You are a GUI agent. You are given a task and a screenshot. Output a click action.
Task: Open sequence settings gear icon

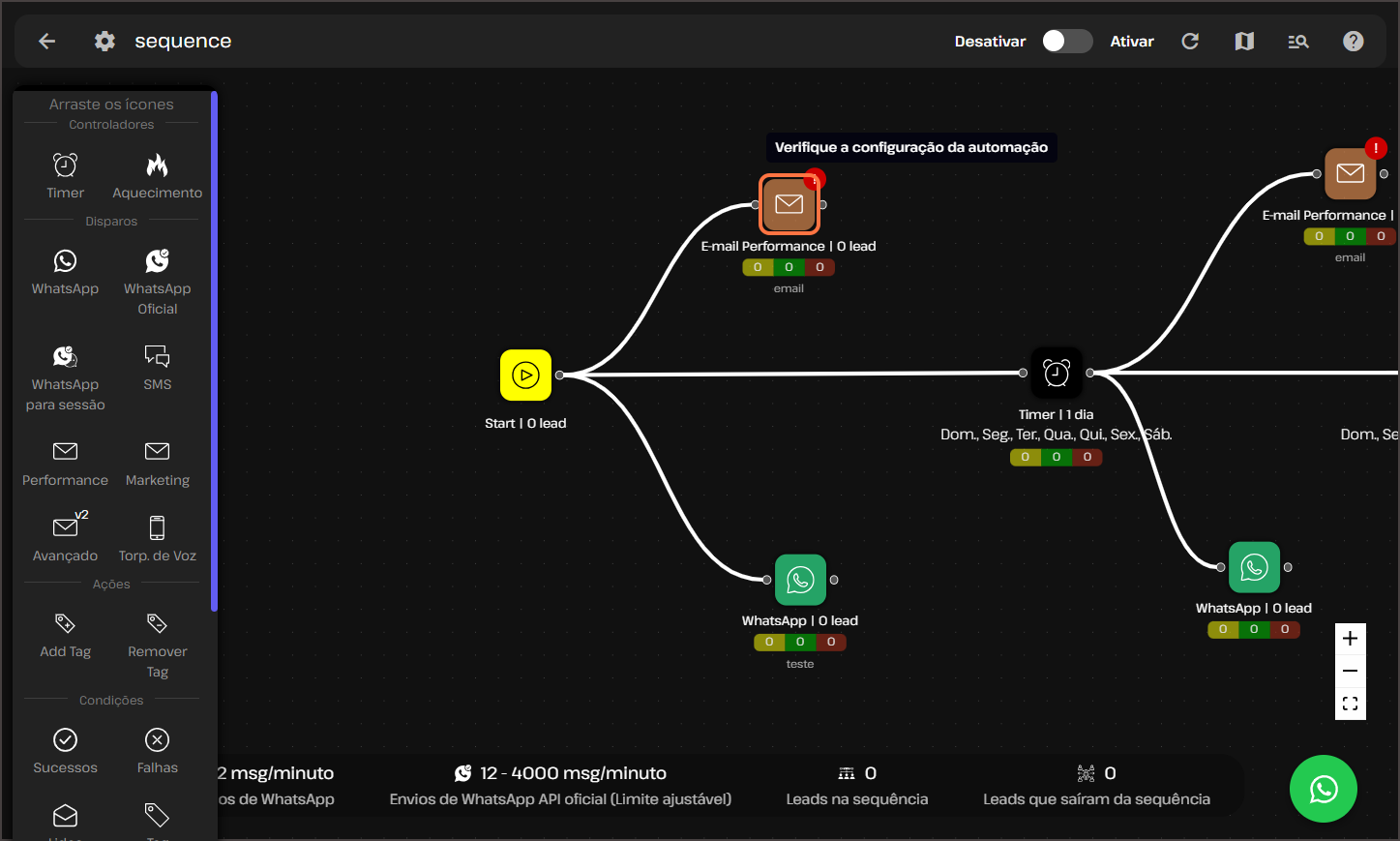click(x=104, y=41)
